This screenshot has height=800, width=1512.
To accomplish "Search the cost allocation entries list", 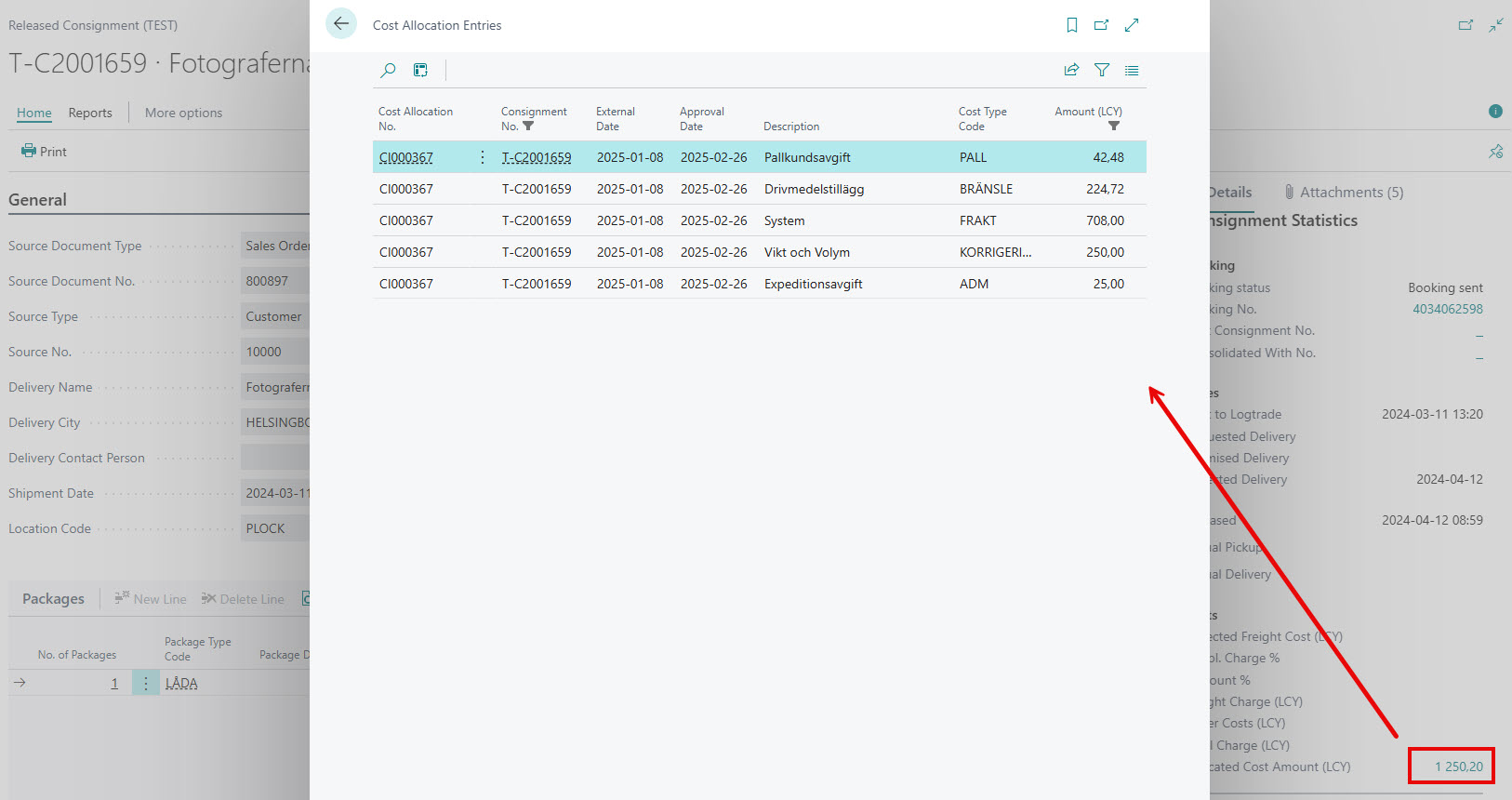I will click(x=389, y=70).
